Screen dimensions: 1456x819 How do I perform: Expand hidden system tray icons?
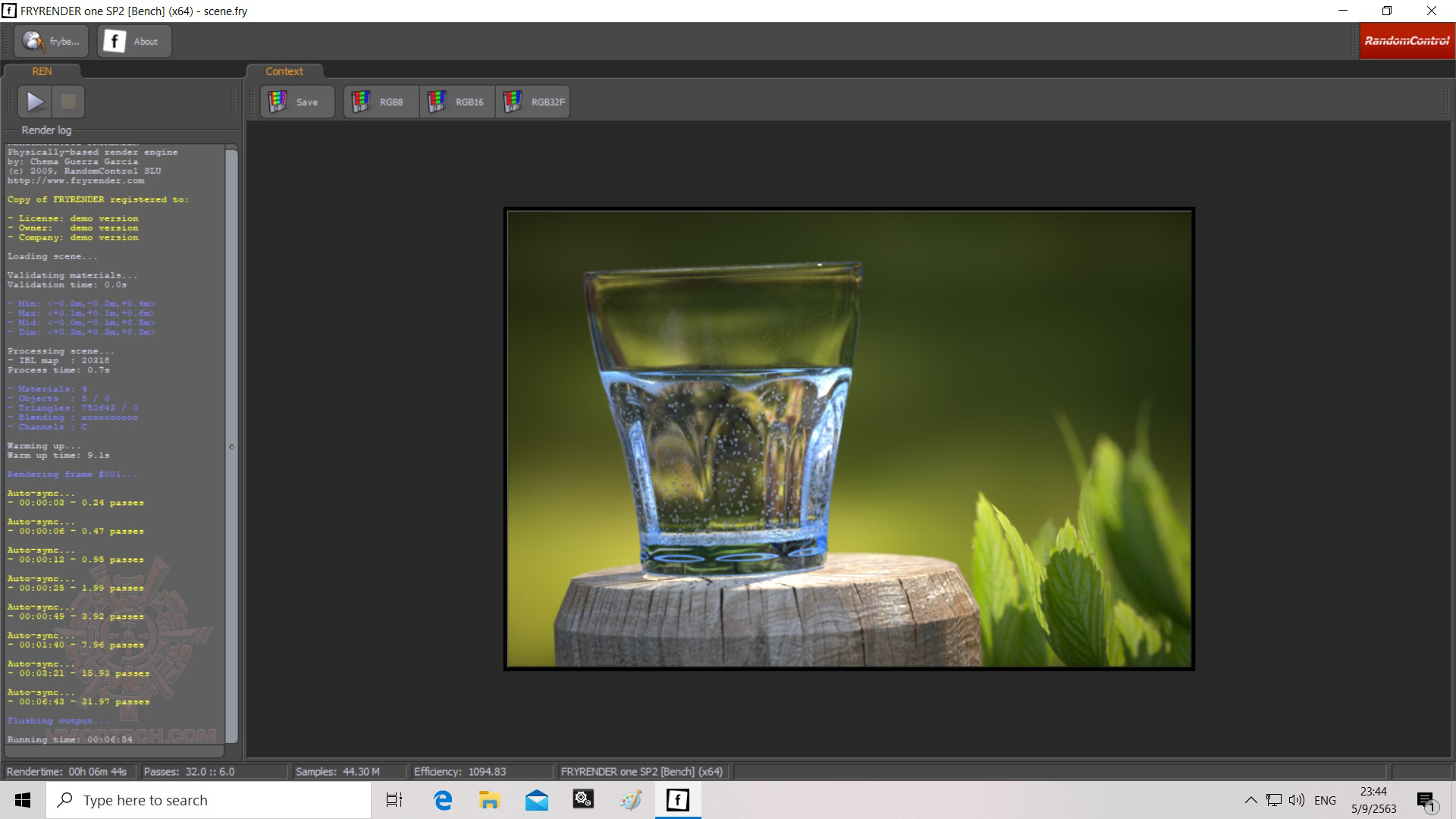[1250, 800]
